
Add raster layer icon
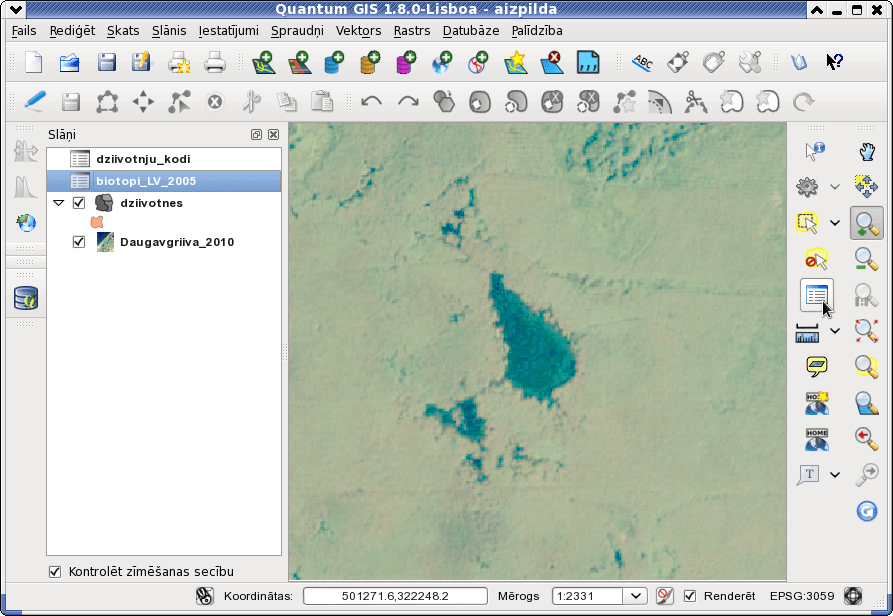[x=299, y=62]
